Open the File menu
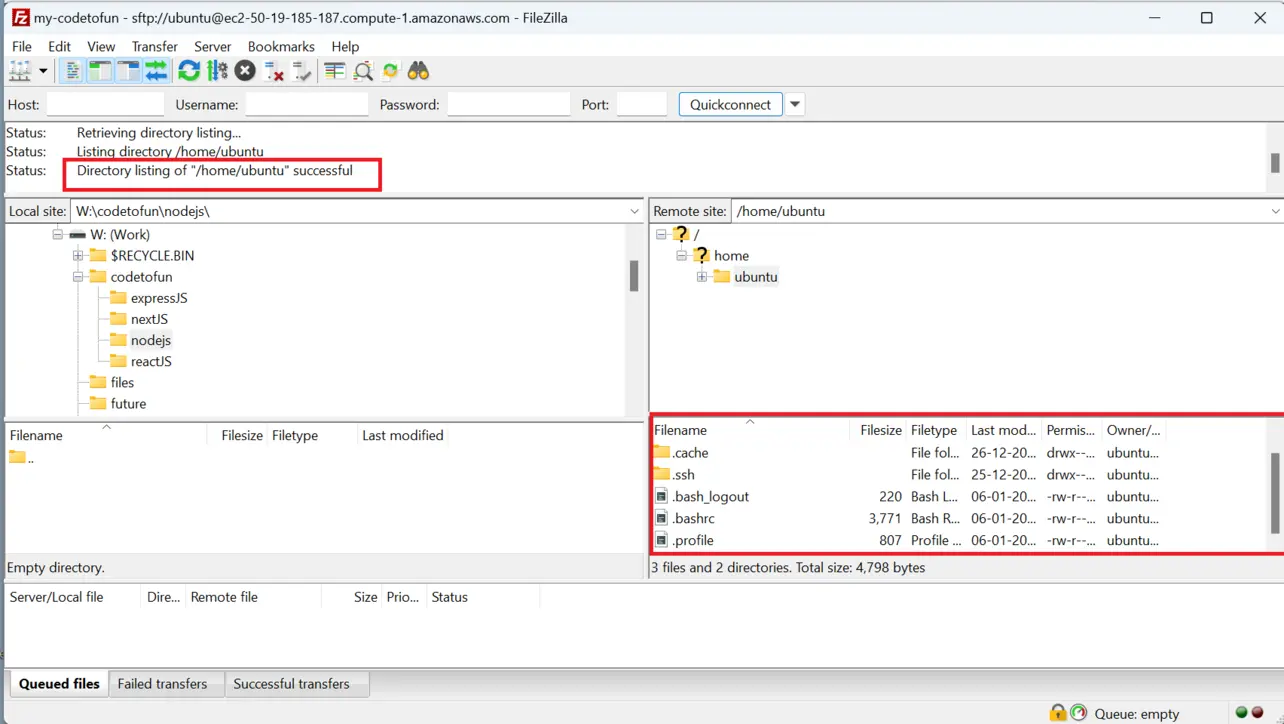The width and height of the screenshot is (1284, 724). 22,46
